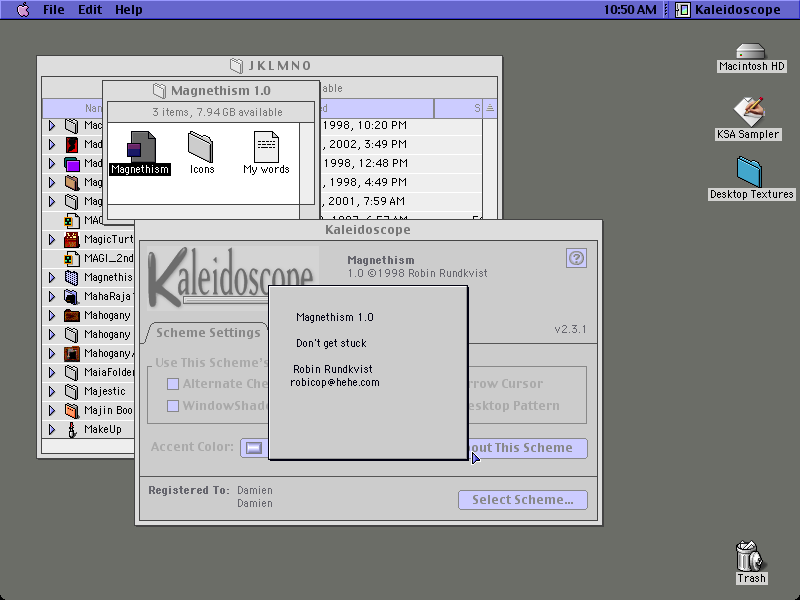This screenshot has width=800, height=600.
Task: Open the Apple menu
Action: (x=23, y=9)
